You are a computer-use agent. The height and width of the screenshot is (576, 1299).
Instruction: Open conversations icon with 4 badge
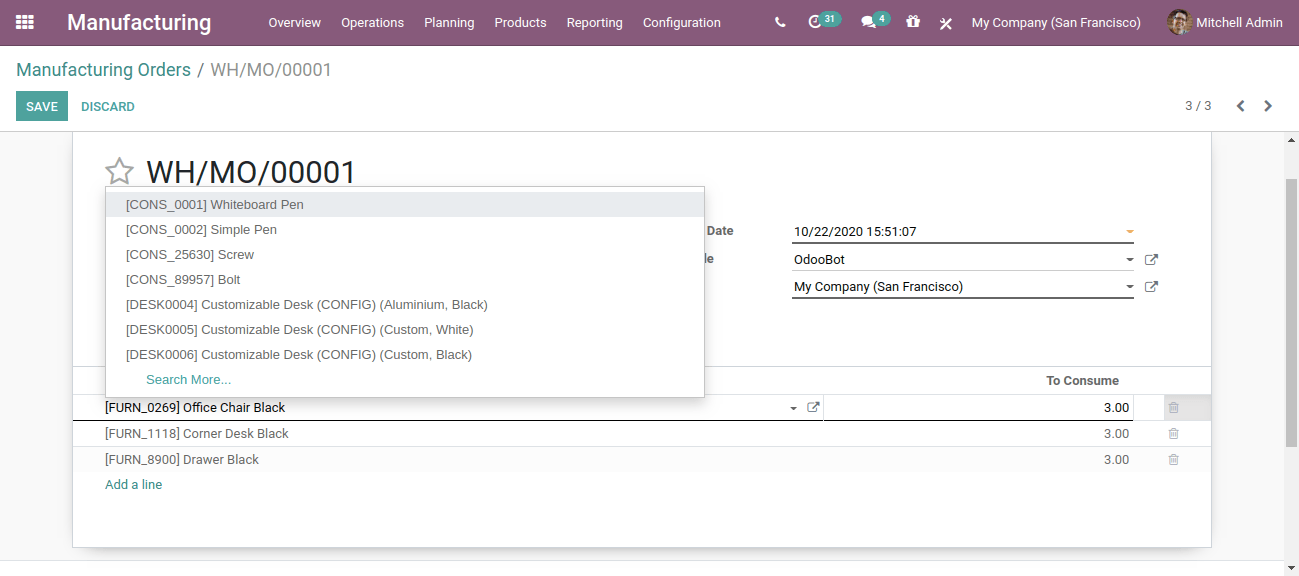pos(875,21)
